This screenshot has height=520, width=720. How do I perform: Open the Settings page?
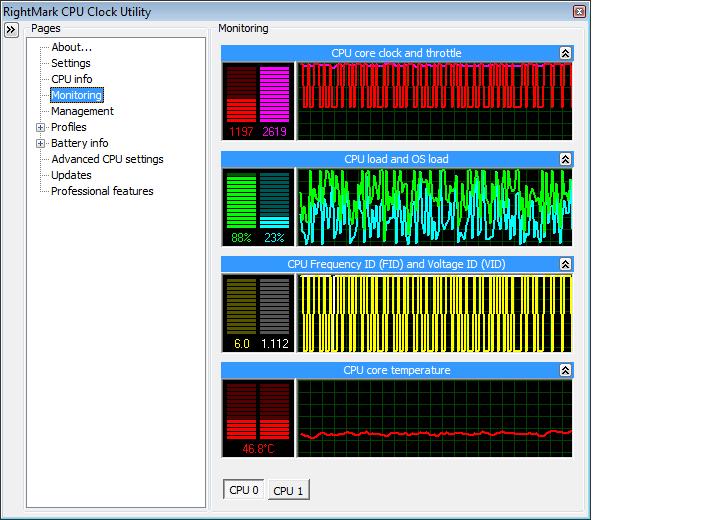tap(71, 63)
